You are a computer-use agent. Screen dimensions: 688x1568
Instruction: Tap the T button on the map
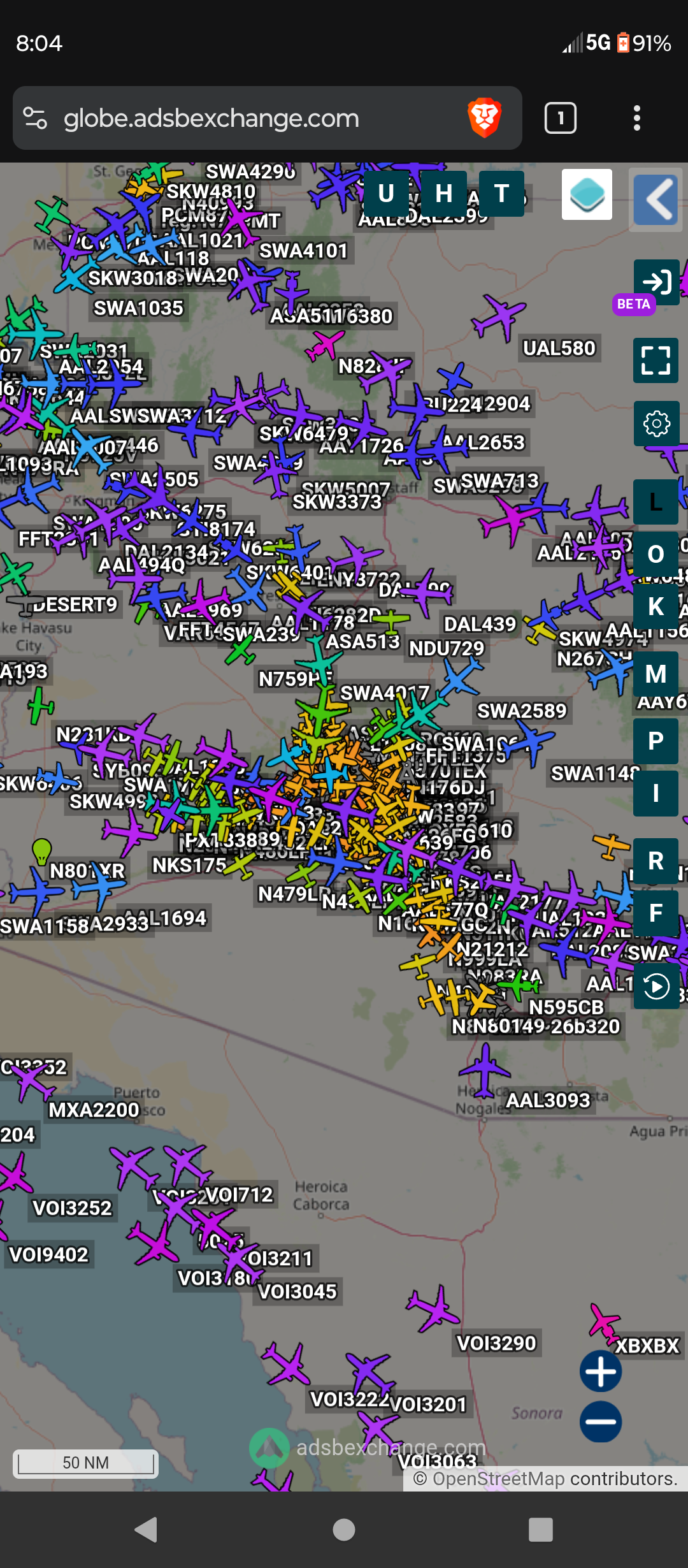[502, 194]
